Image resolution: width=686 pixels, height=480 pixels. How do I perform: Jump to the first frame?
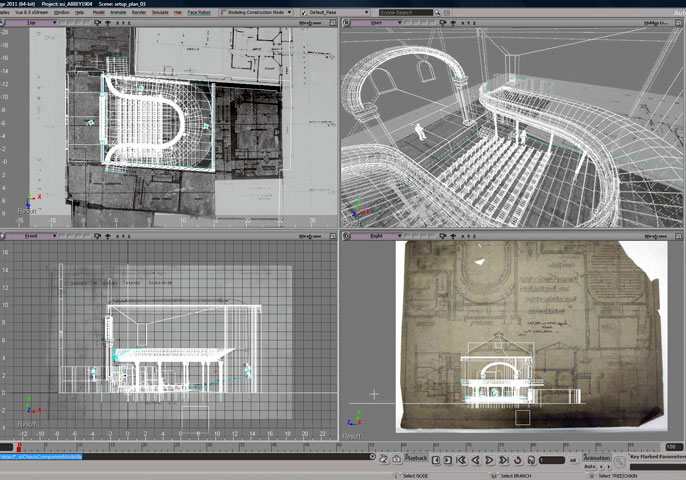[461, 460]
